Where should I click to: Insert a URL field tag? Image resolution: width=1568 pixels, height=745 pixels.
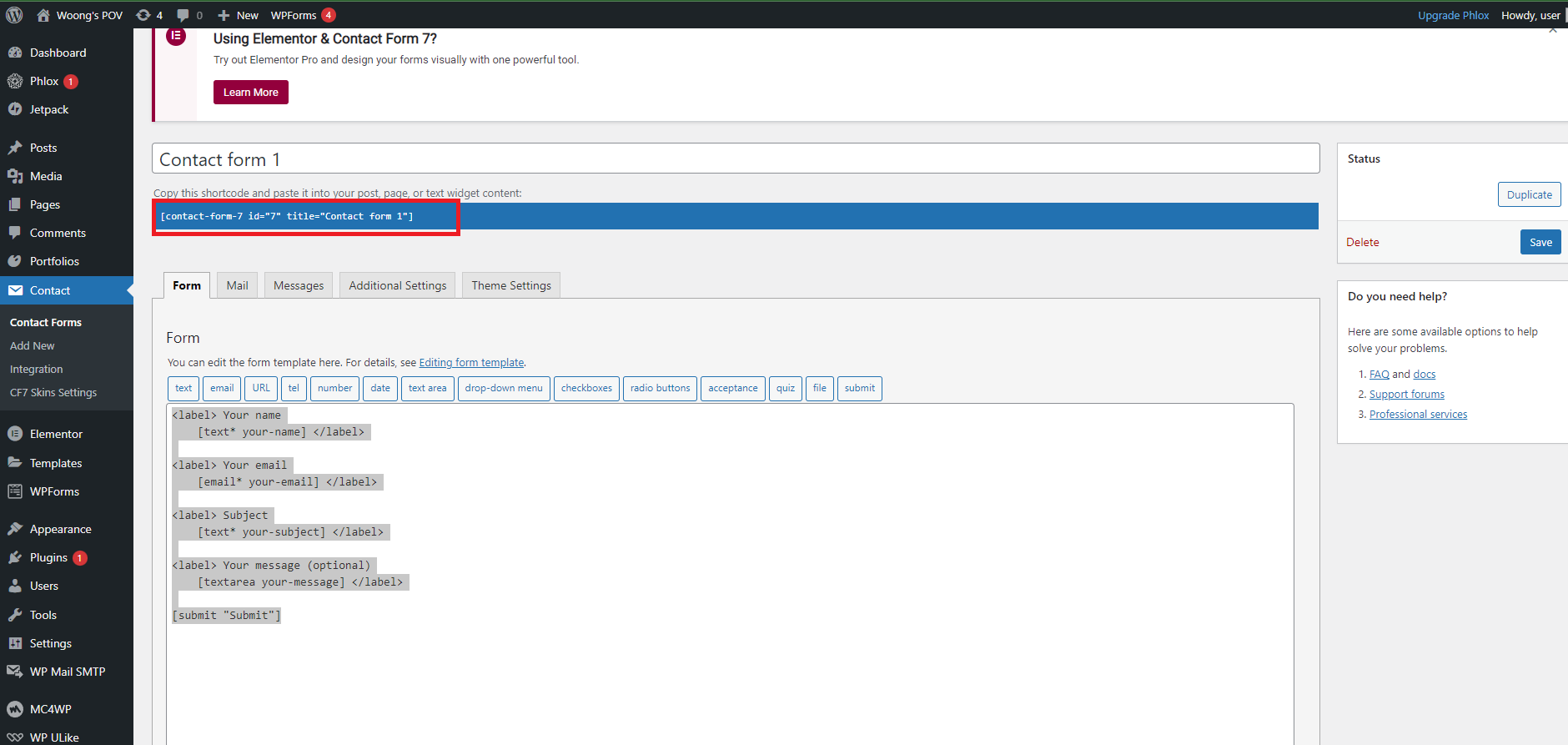261,388
